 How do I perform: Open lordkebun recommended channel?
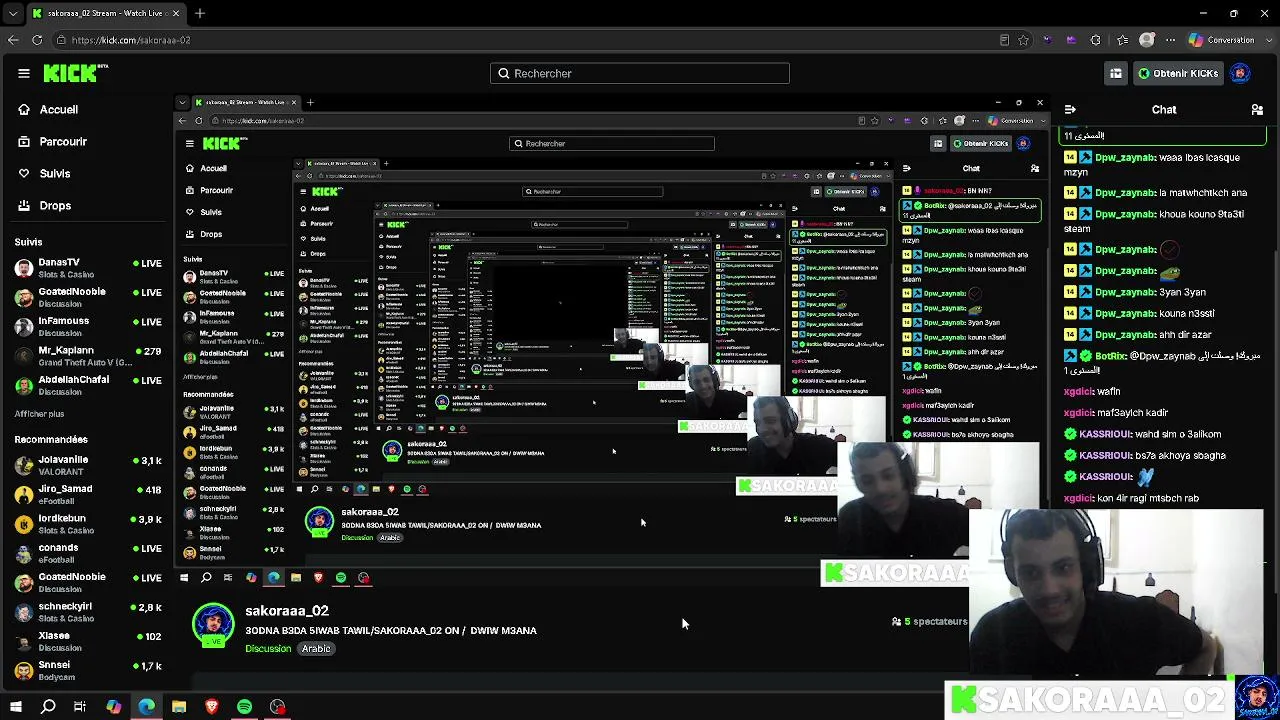click(x=87, y=524)
